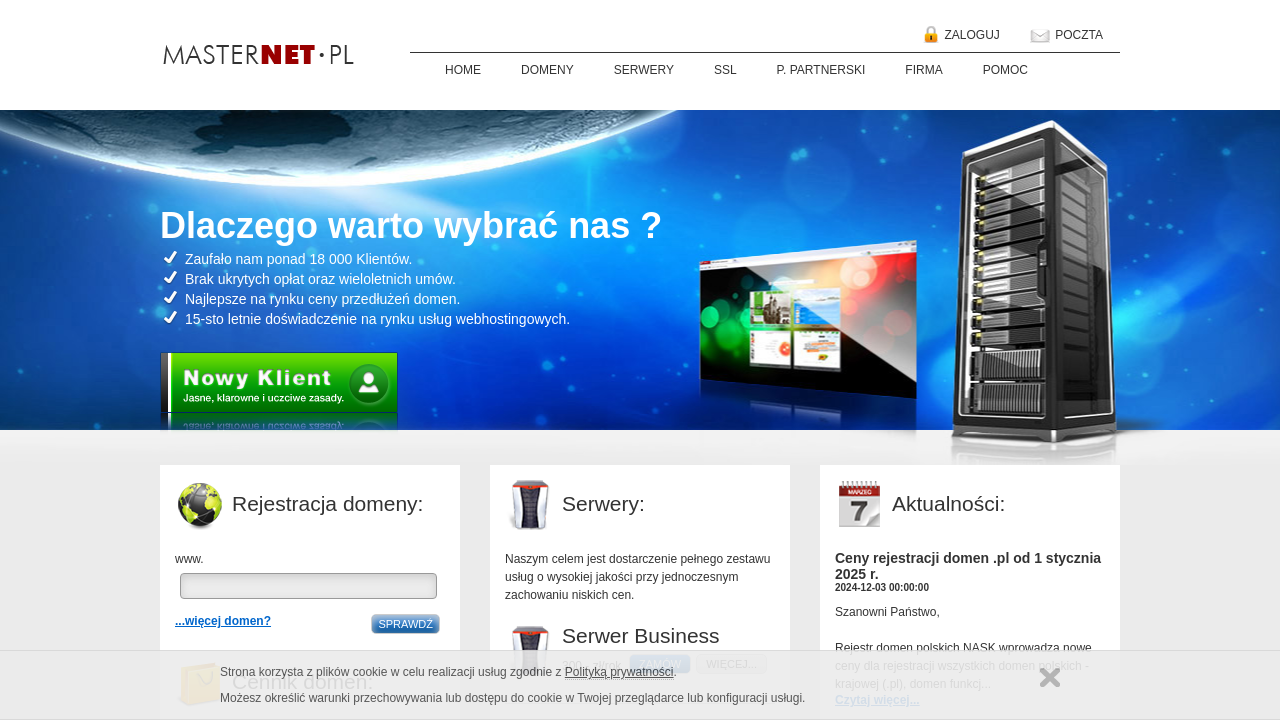1280x720 pixels.
Task: Click Najlepsze na rynku ceny przedłużeń domen text
Action: 322,299
